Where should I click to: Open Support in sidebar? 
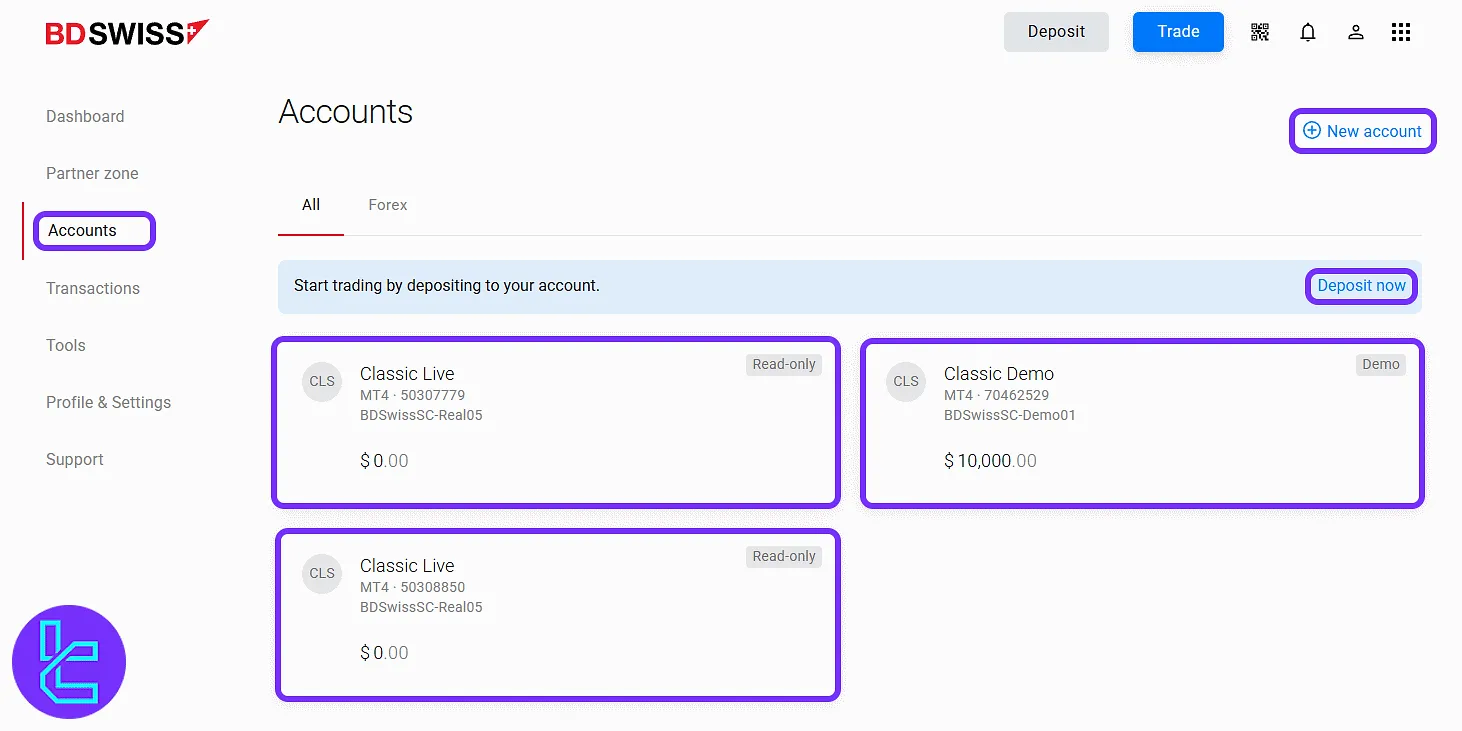click(75, 460)
